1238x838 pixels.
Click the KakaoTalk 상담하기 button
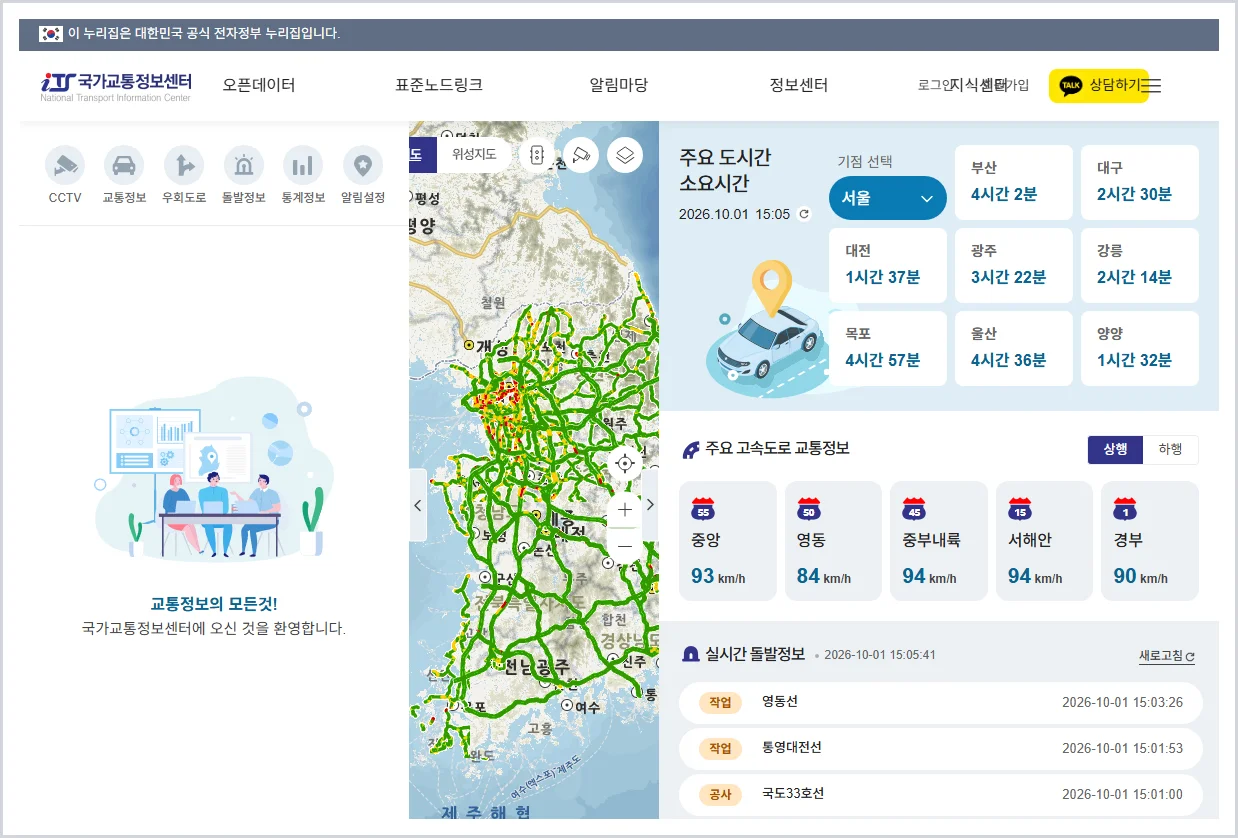pos(1098,86)
